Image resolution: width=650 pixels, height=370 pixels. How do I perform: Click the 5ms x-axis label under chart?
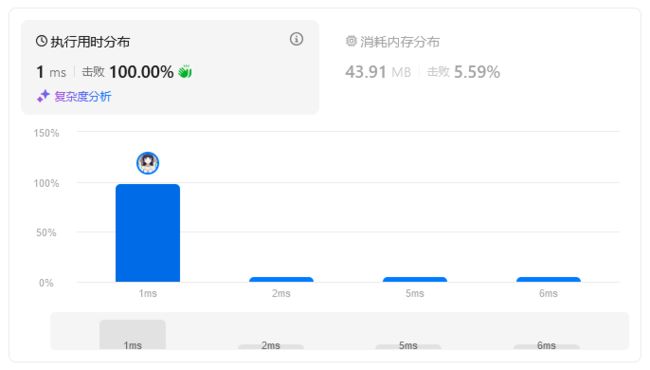point(415,293)
